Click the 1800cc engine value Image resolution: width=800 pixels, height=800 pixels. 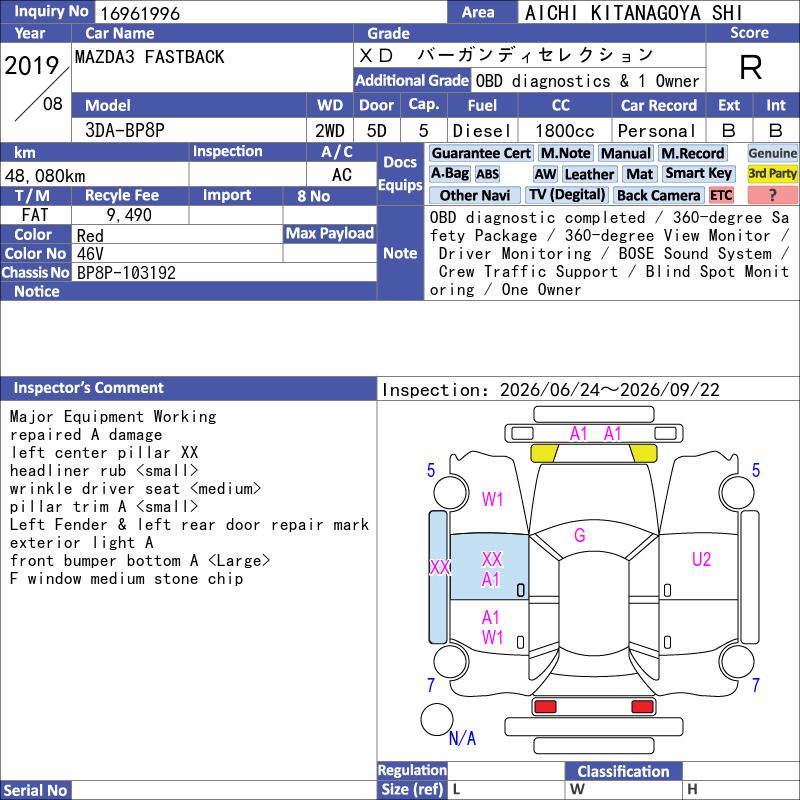coord(565,131)
